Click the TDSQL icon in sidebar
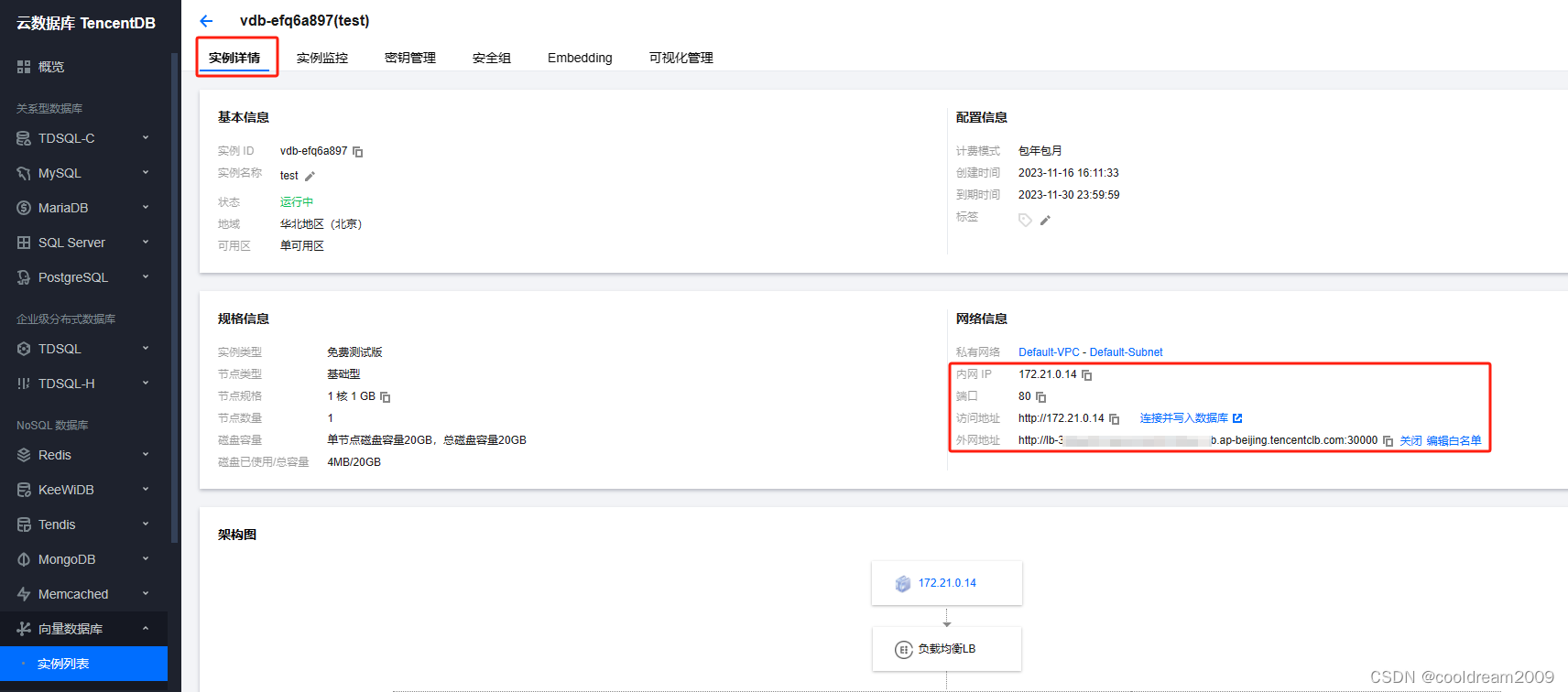The image size is (1568, 692). [24, 349]
